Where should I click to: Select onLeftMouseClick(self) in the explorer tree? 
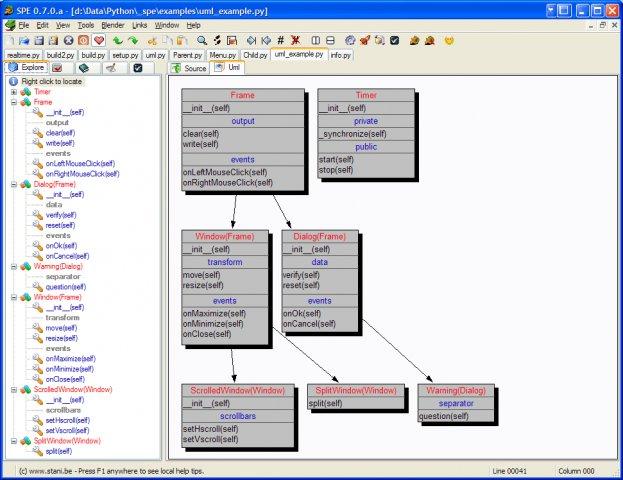coord(80,163)
